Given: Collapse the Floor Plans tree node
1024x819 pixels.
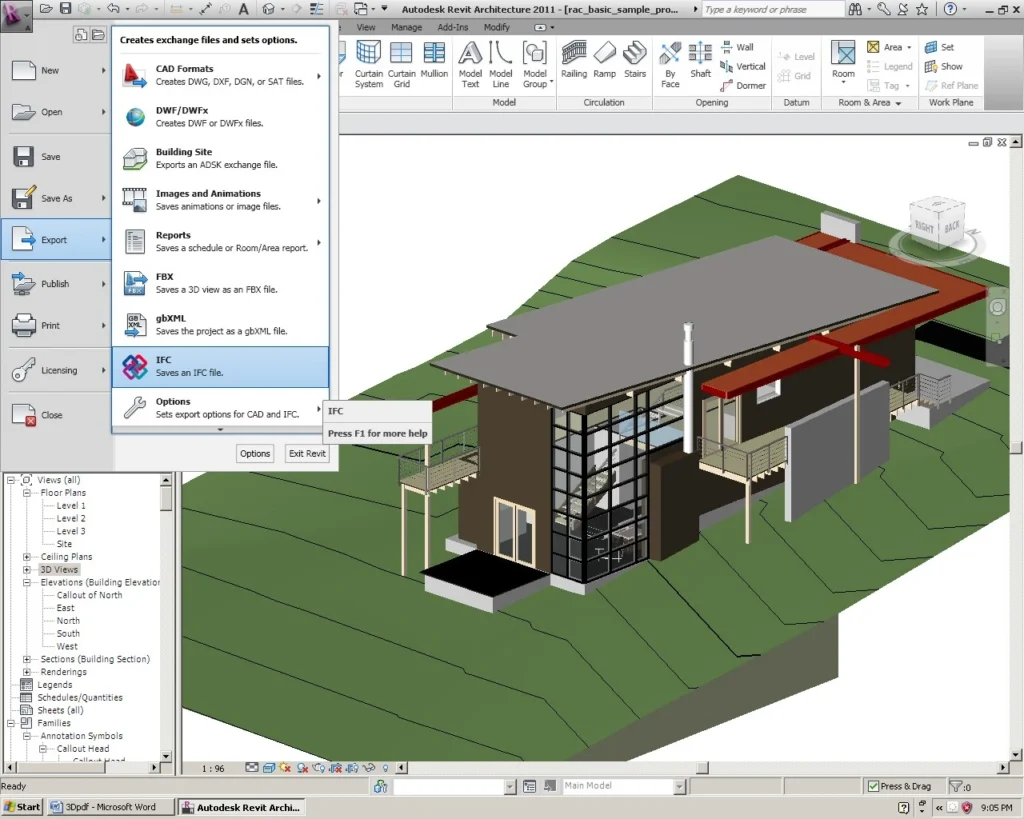Looking at the screenshot, I should (x=27, y=493).
